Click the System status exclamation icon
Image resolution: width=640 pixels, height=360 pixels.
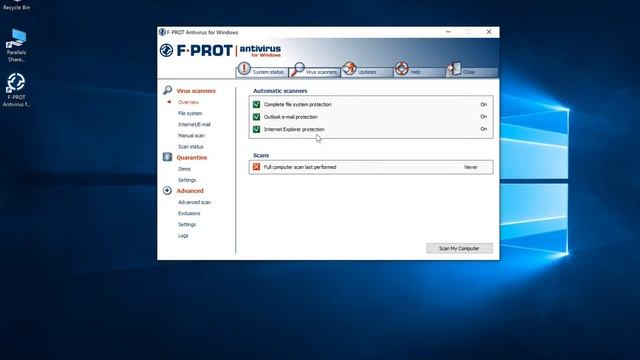point(244,68)
